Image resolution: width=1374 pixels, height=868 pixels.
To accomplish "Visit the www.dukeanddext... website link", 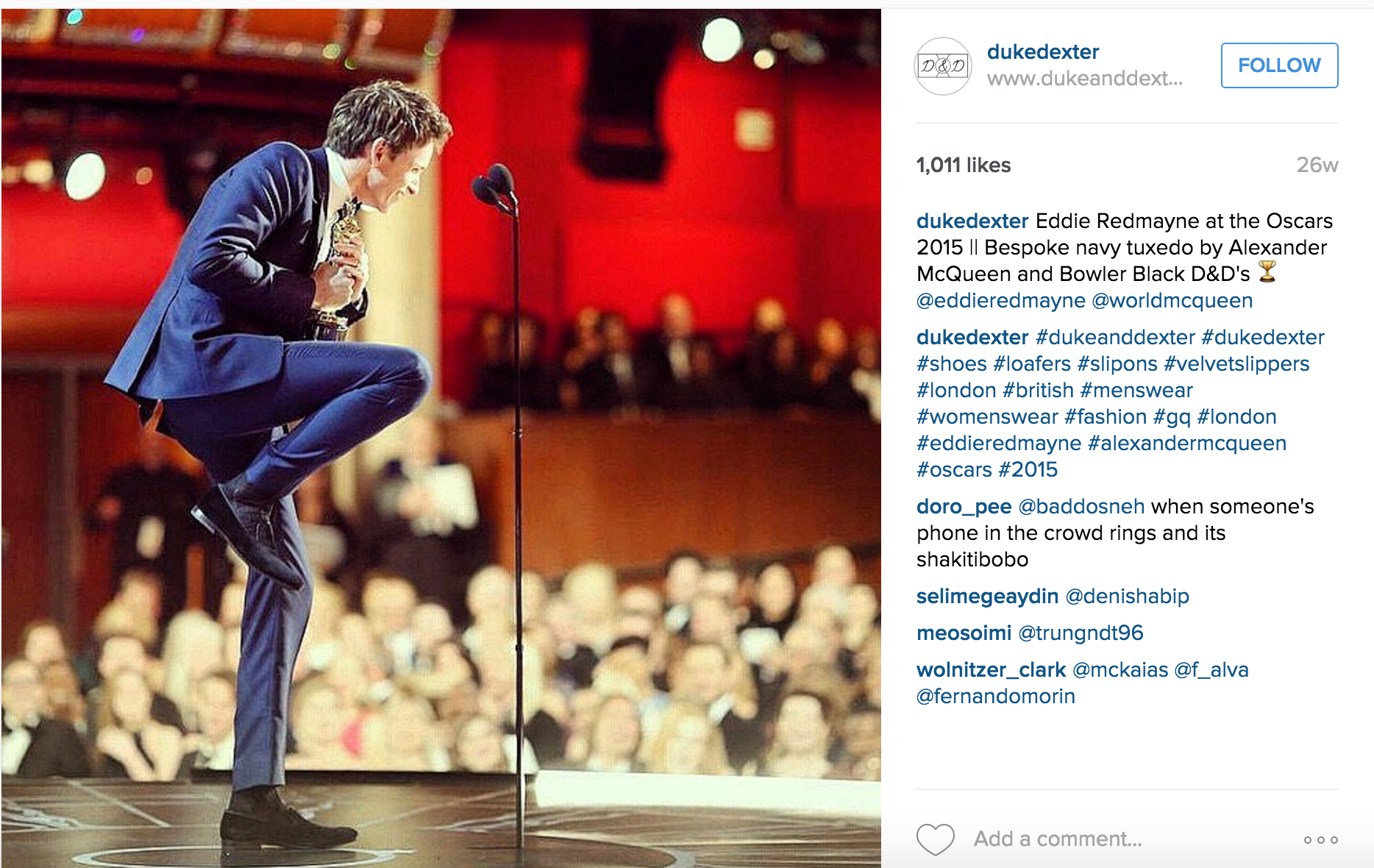I will click(1085, 79).
